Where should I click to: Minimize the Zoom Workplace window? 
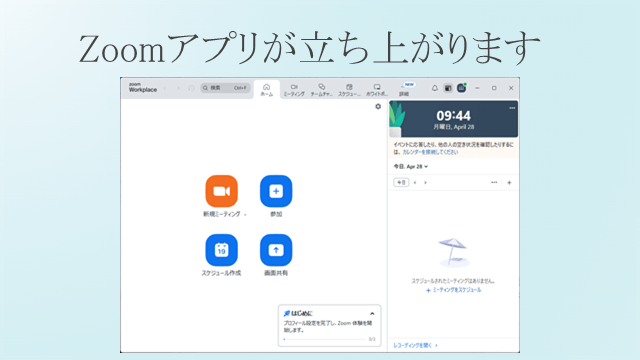coord(477,88)
